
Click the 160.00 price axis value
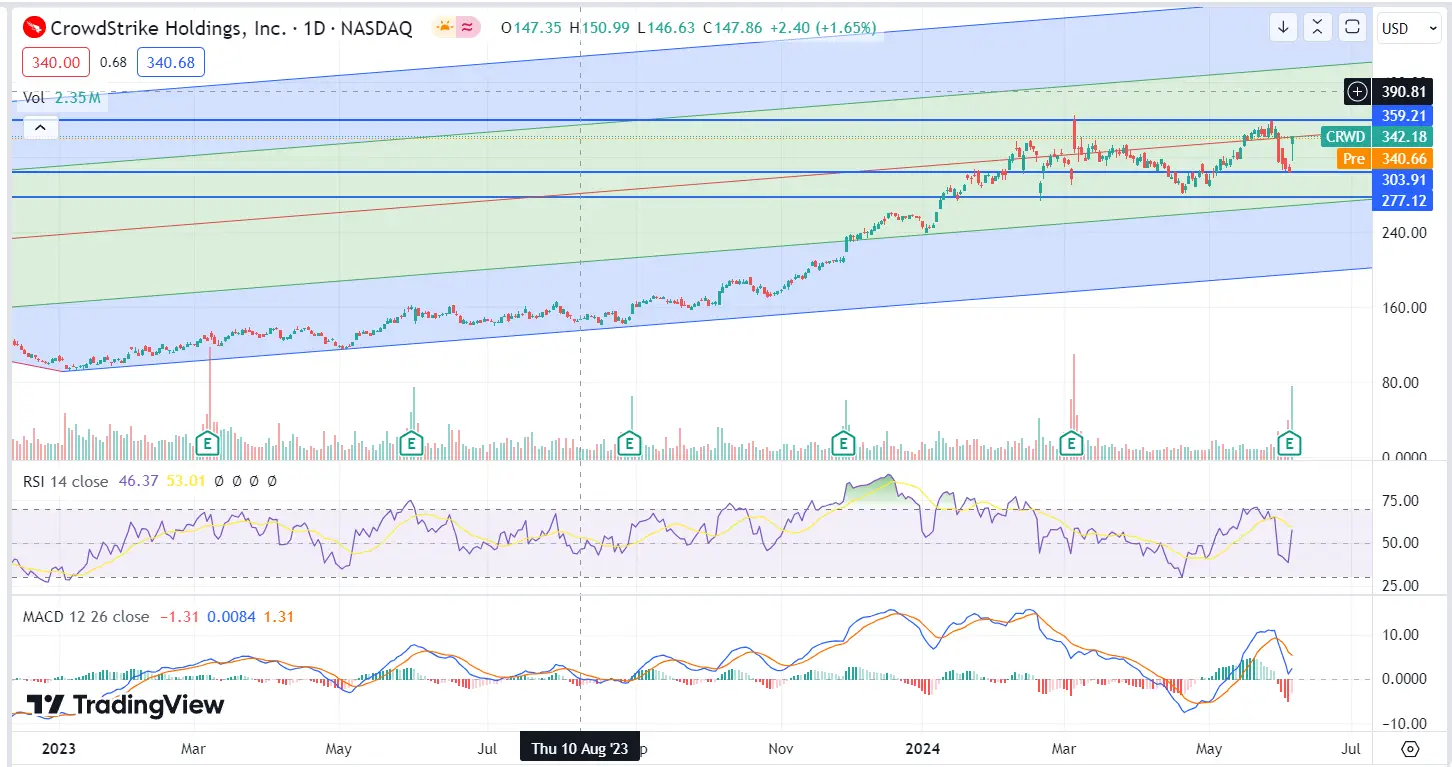coord(1403,307)
